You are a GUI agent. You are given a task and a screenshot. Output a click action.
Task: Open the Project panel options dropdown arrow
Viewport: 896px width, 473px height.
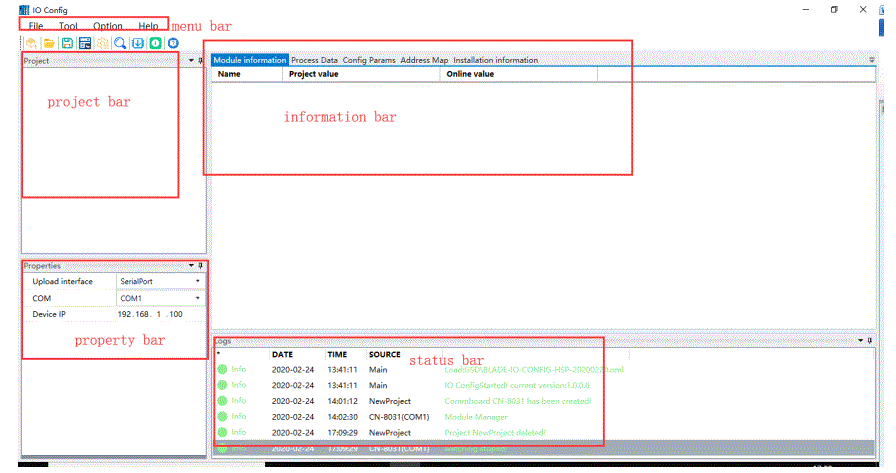(191, 61)
